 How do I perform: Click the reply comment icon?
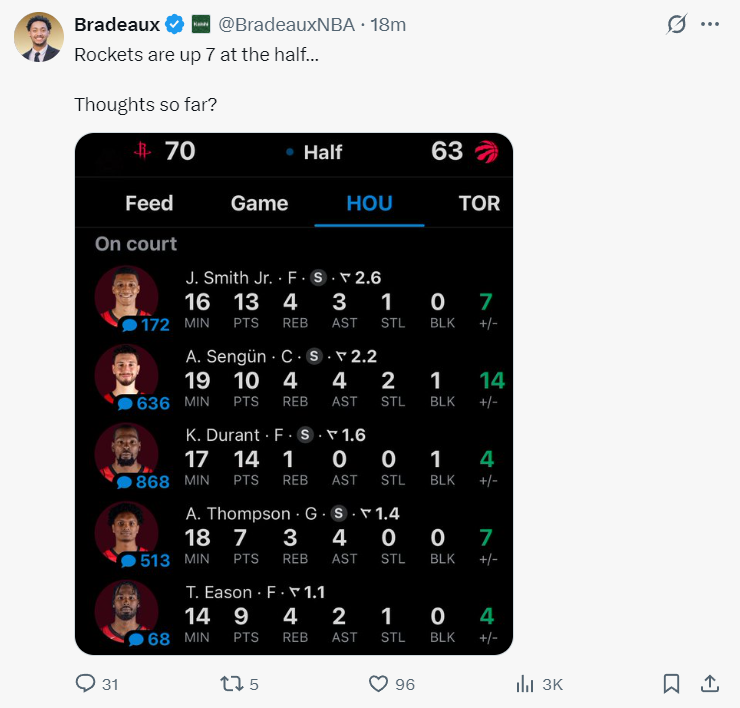(x=86, y=684)
